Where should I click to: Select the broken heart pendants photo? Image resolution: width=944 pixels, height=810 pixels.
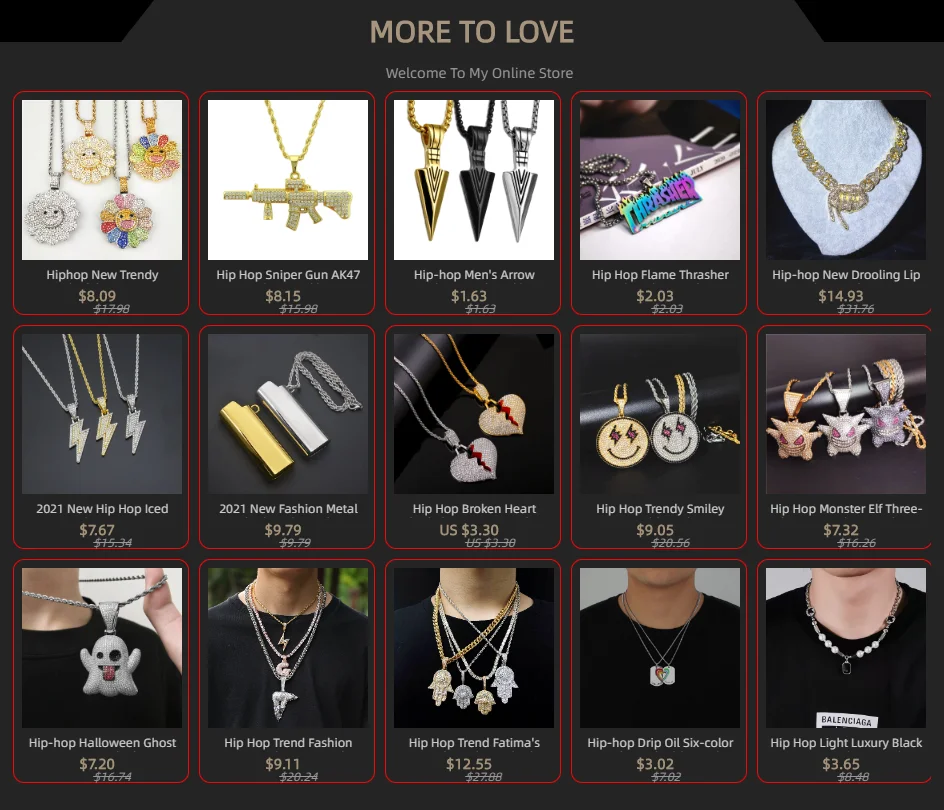[474, 414]
